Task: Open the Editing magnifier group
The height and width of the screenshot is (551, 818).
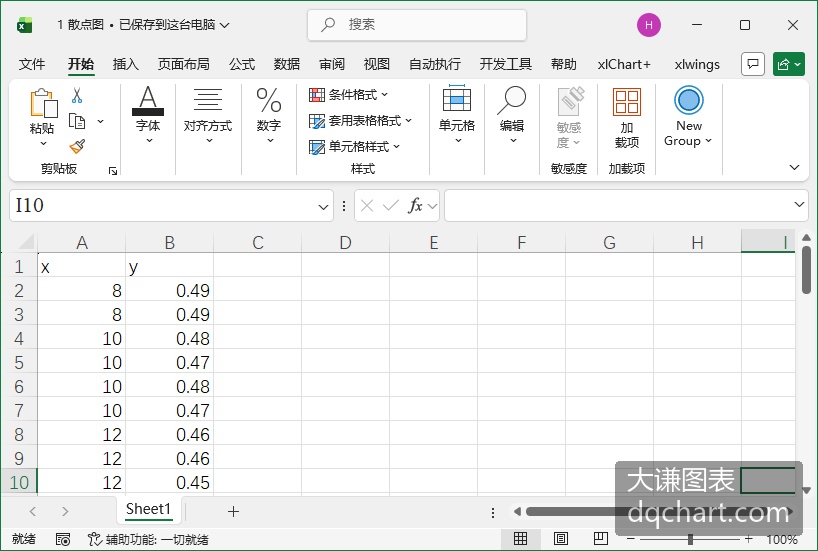Action: click(512, 115)
